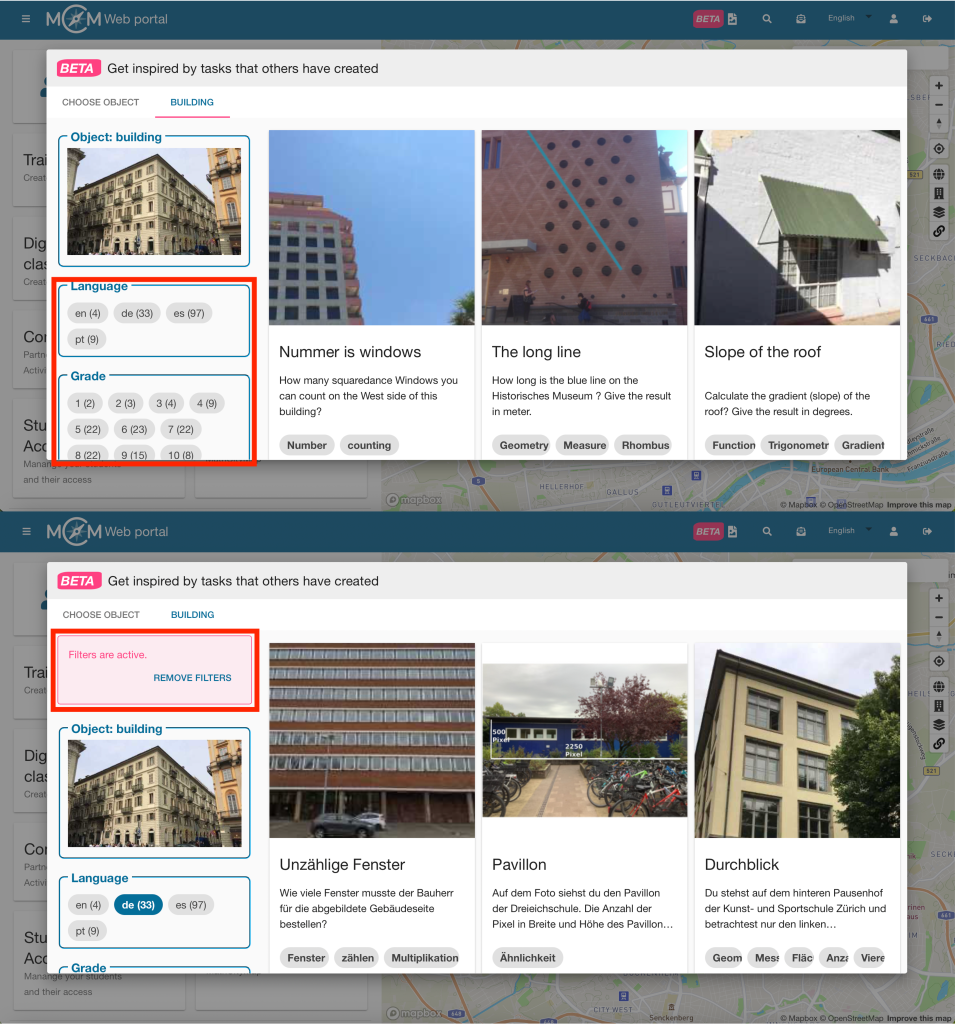Open 'Durchblick' task image

click(797, 741)
